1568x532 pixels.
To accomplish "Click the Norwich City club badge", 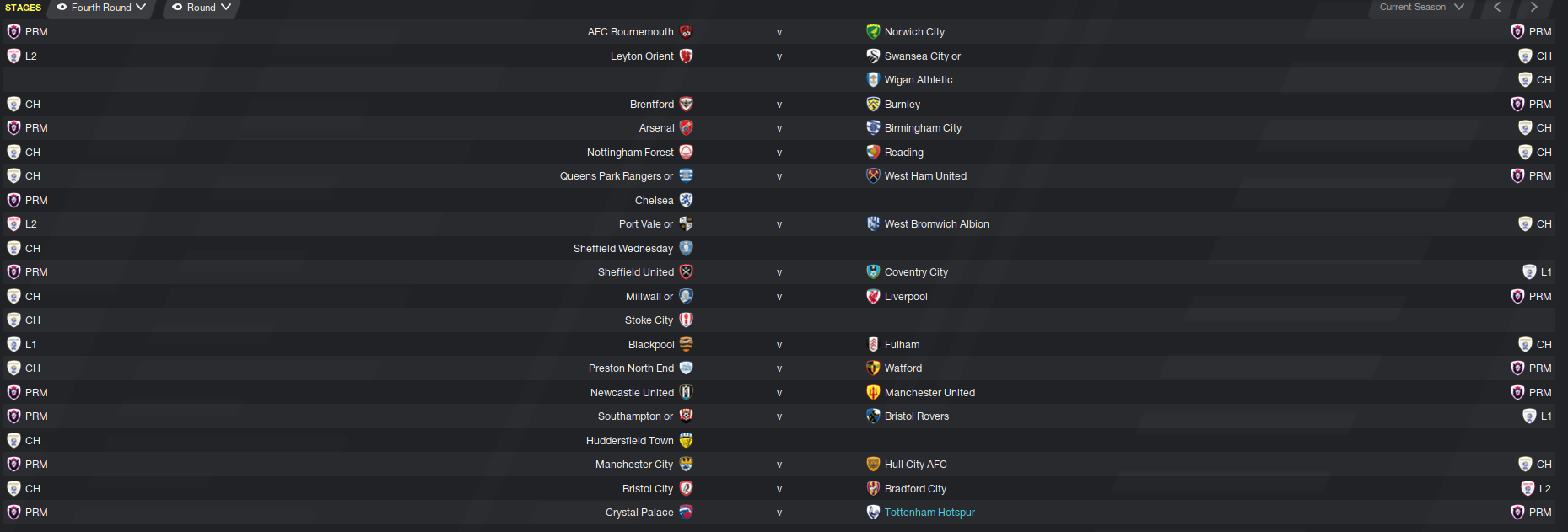I will point(873,32).
